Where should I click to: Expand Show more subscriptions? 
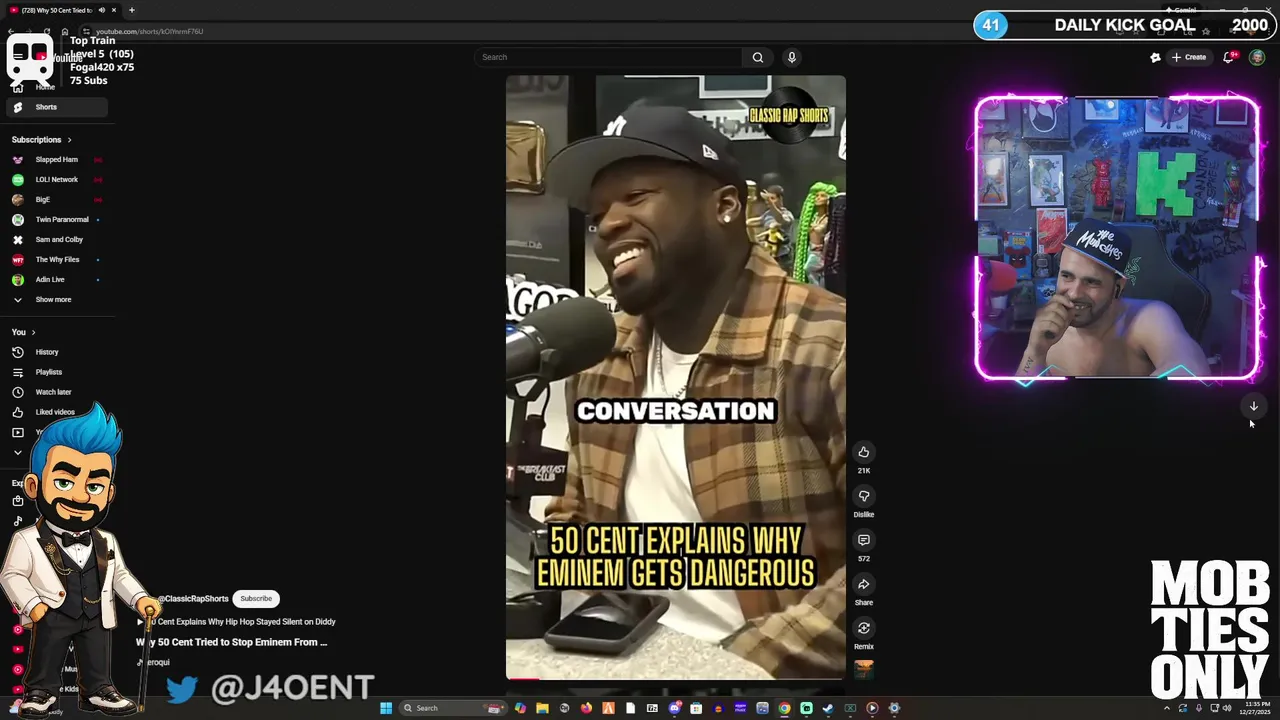[55, 300]
